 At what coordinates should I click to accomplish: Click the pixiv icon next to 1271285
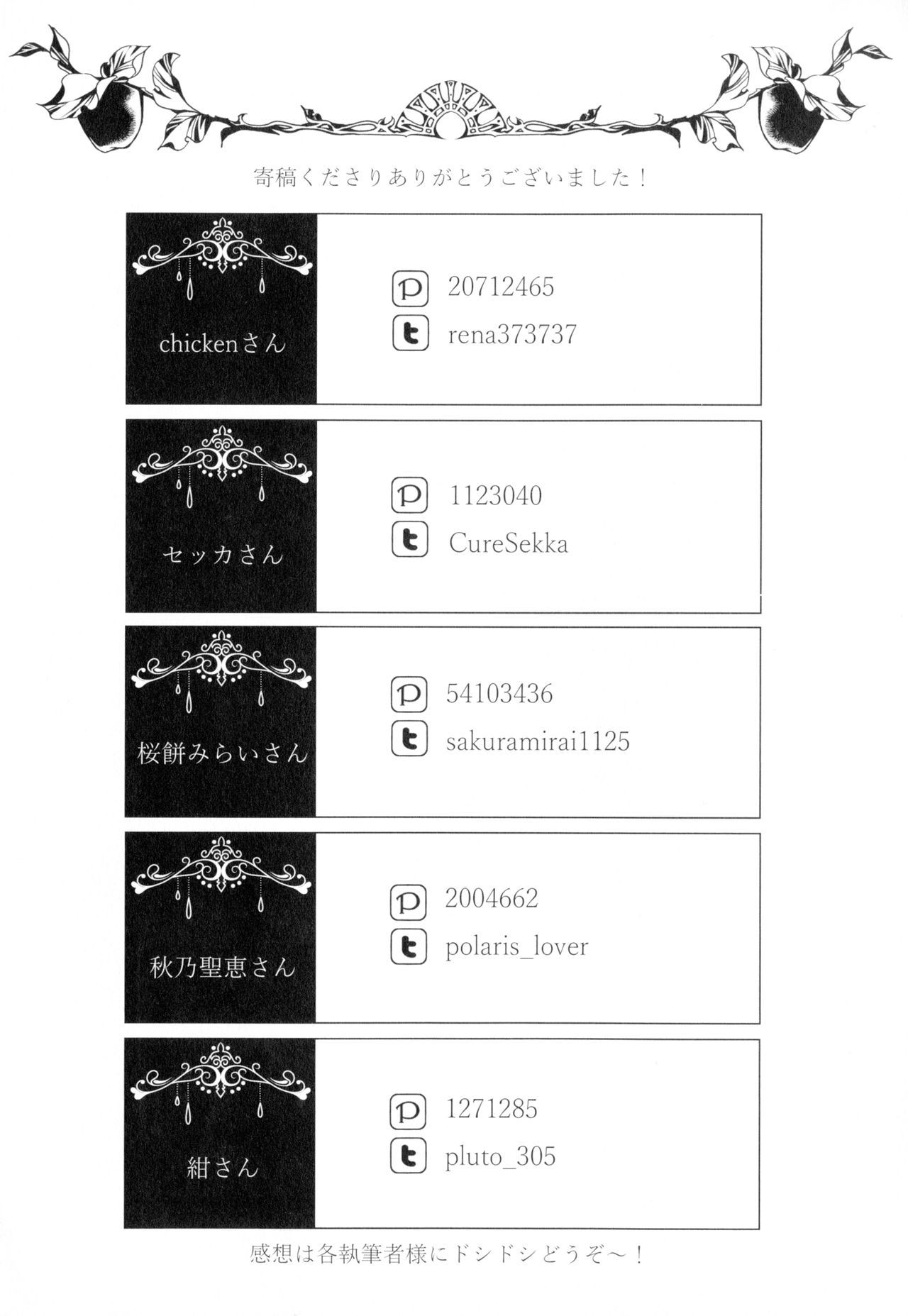[x=408, y=1111]
